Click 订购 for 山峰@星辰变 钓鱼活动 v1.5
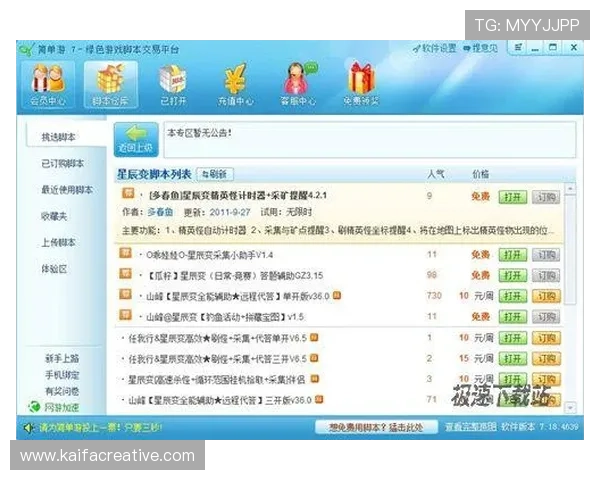The height and width of the screenshot is (480, 600). pos(546,317)
